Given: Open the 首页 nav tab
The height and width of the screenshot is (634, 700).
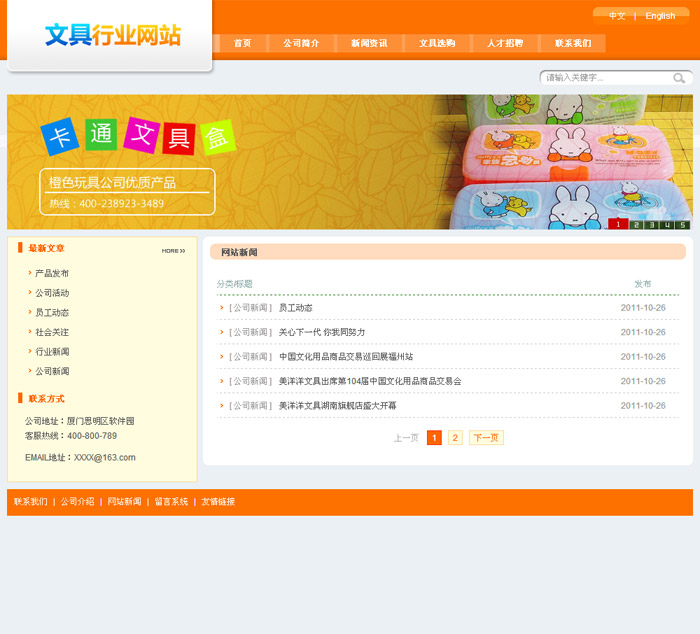Looking at the screenshot, I should pos(242,43).
